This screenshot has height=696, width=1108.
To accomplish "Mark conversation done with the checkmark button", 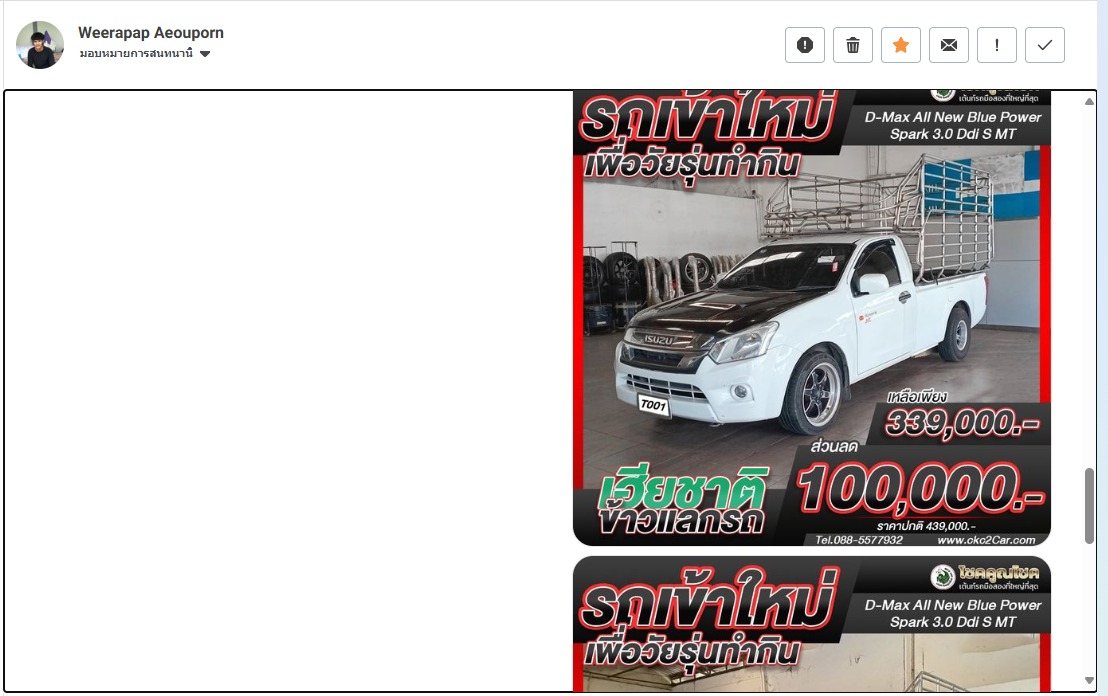I will point(1045,45).
